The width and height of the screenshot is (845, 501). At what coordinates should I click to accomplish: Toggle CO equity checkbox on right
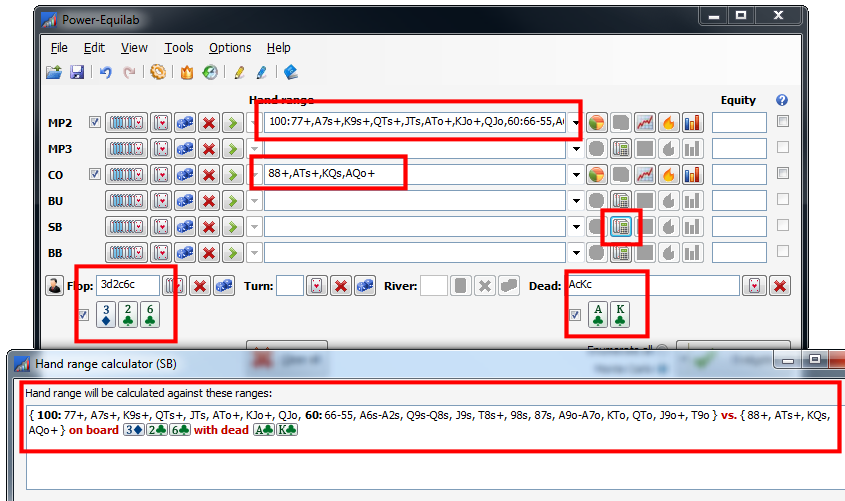point(783,173)
